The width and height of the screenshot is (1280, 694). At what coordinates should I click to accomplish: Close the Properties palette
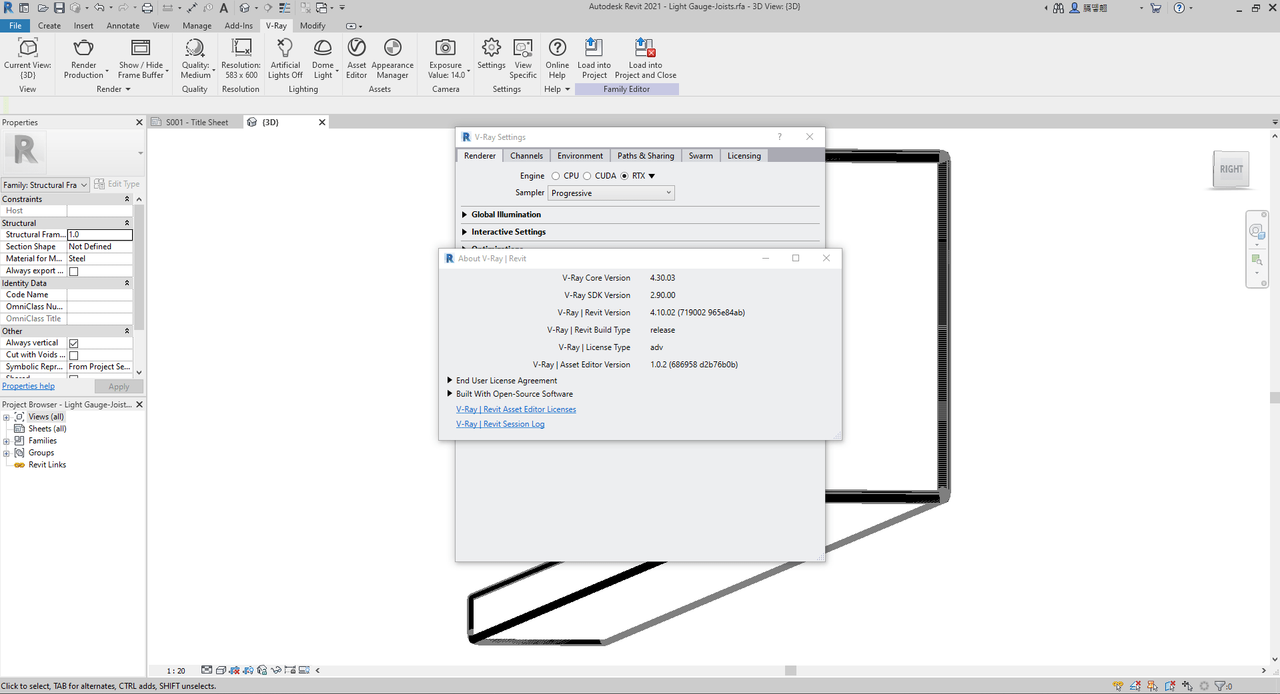pyautogui.click(x=139, y=122)
